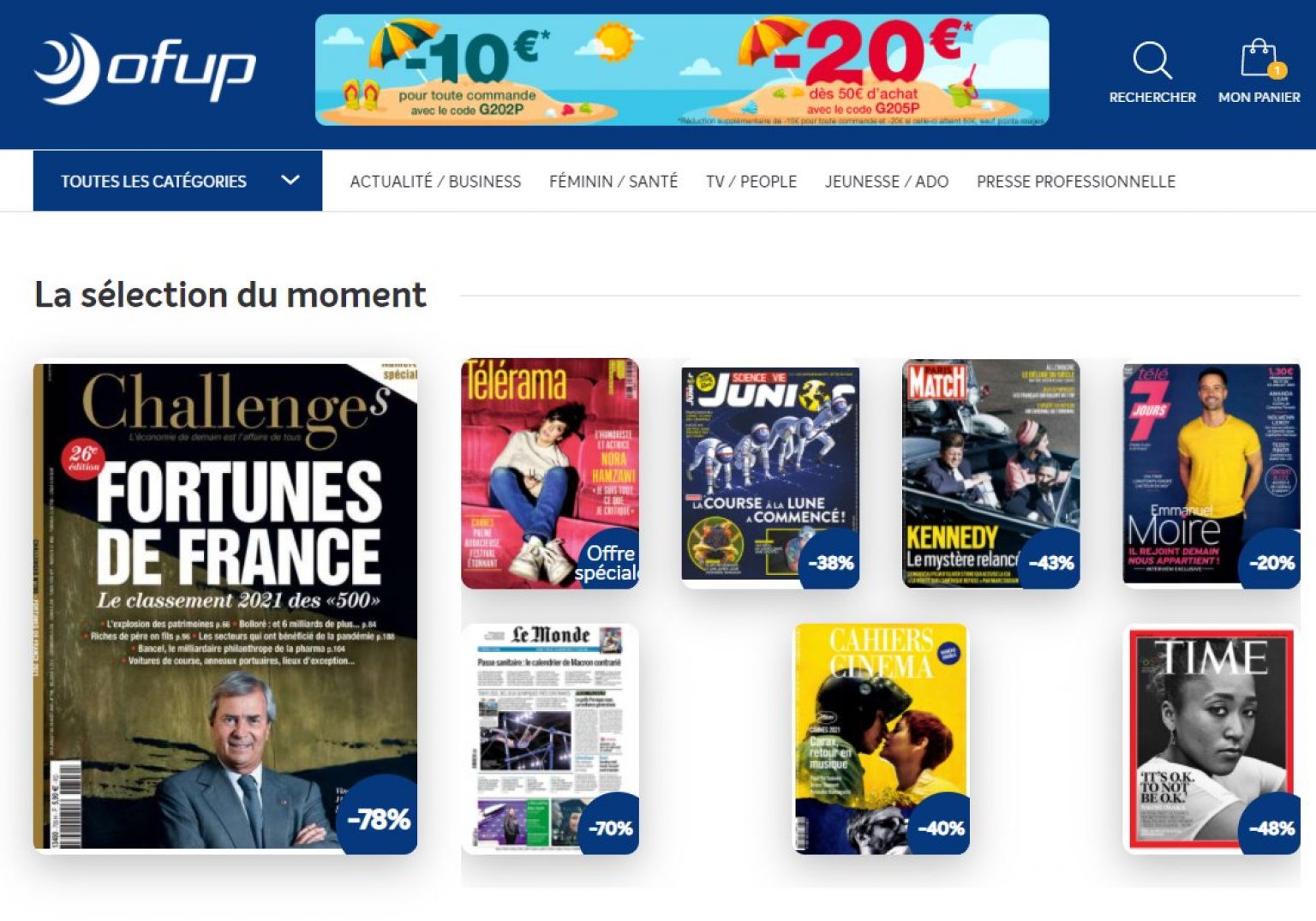Click the Offre spéciale badge on Télérama
The height and width of the screenshot is (921, 1316).
pyautogui.click(x=607, y=562)
